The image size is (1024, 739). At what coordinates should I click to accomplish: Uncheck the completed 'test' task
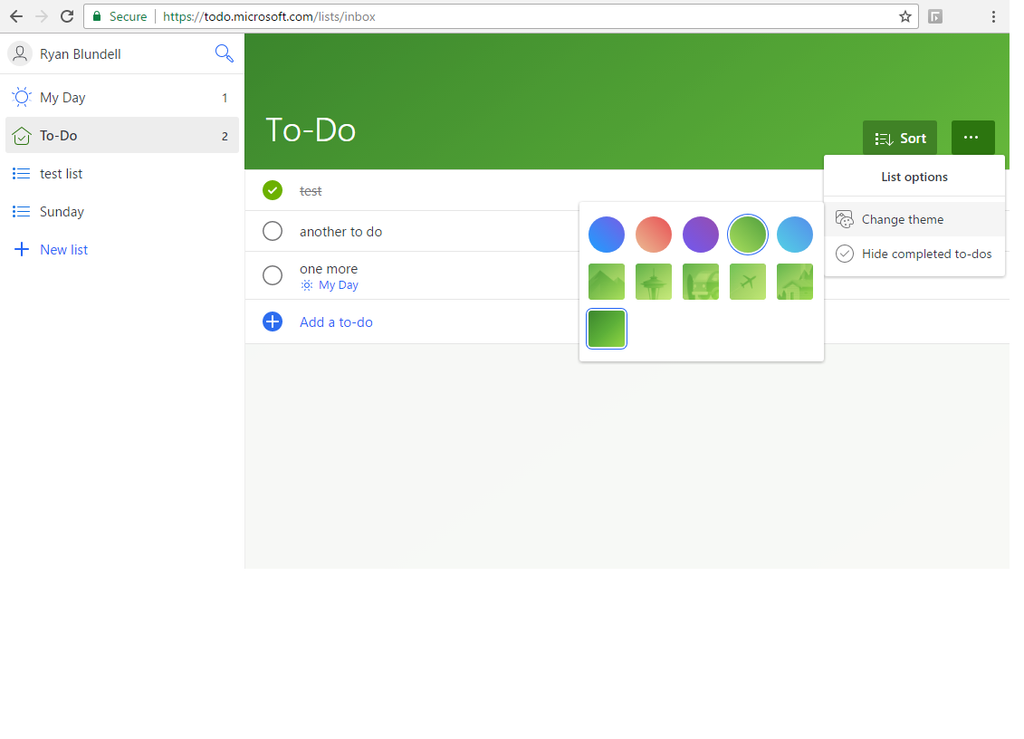(272, 190)
